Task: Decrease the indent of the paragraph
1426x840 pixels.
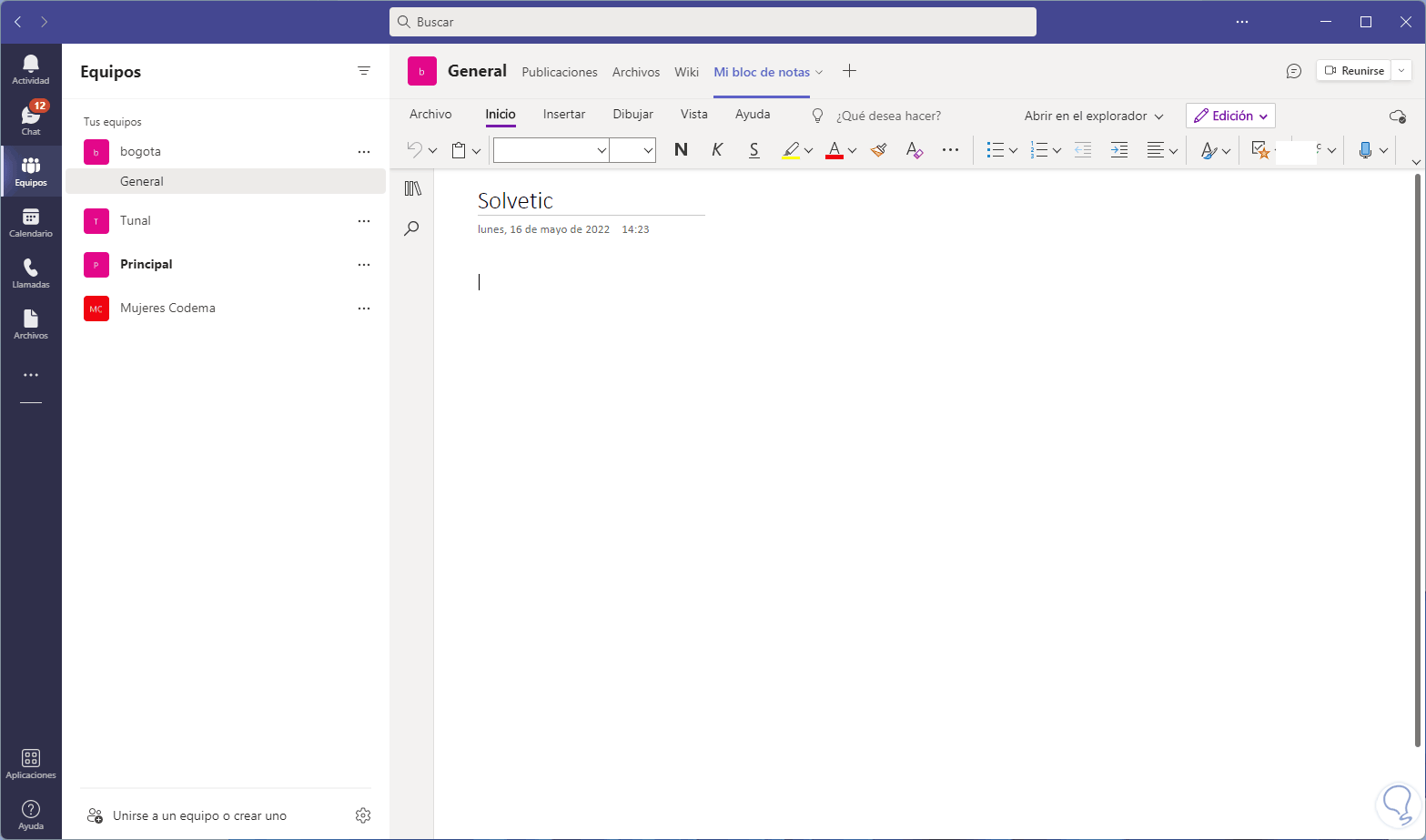Action: click(1083, 150)
